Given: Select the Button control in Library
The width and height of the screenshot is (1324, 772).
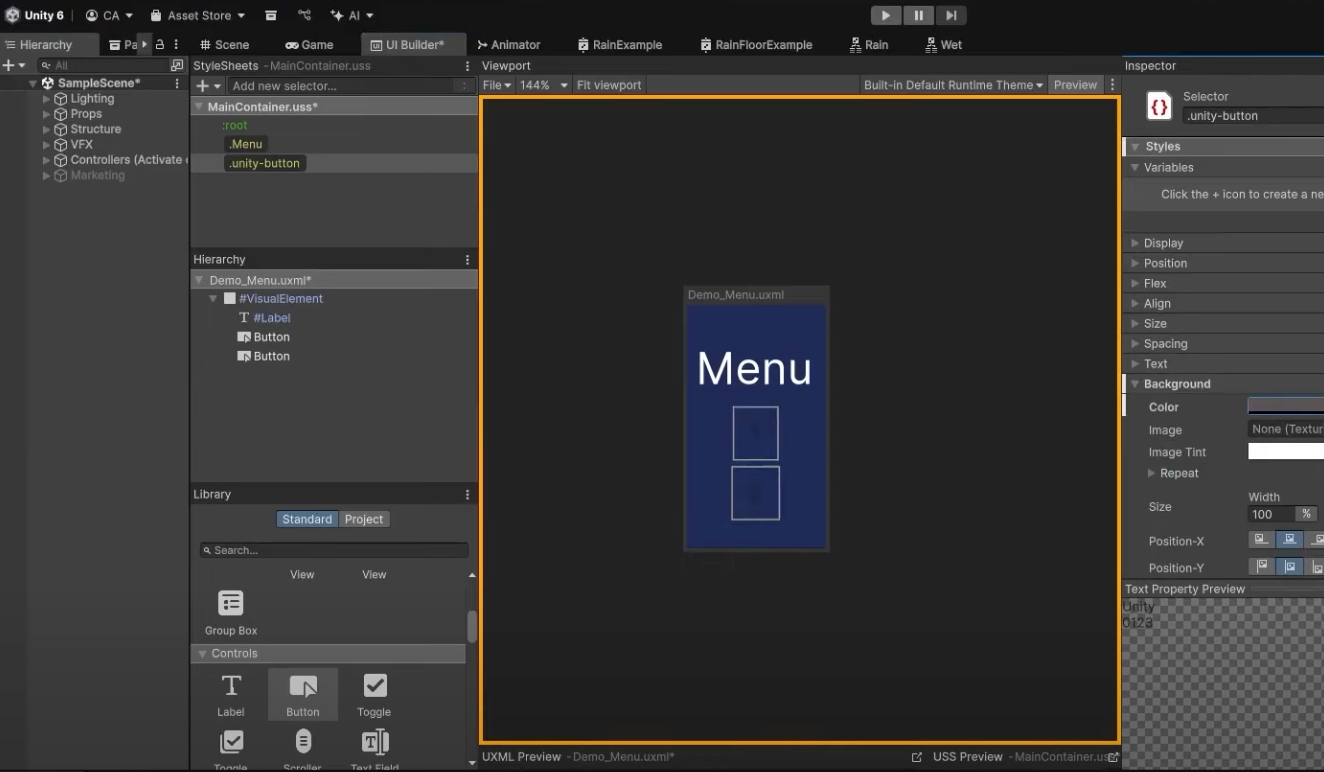Looking at the screenshot, I should tap(303, 694).
